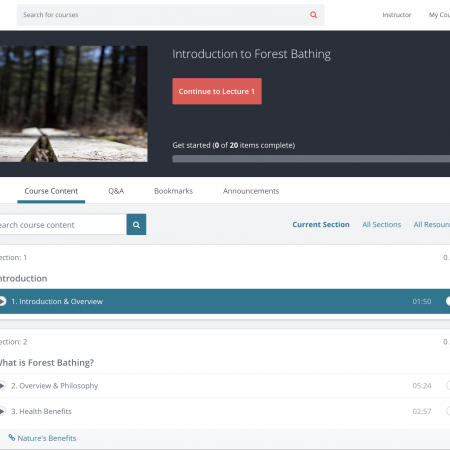The image size is (450, 450).
Task: Click the Search for courses field
Action: click(x=170, y=15)
